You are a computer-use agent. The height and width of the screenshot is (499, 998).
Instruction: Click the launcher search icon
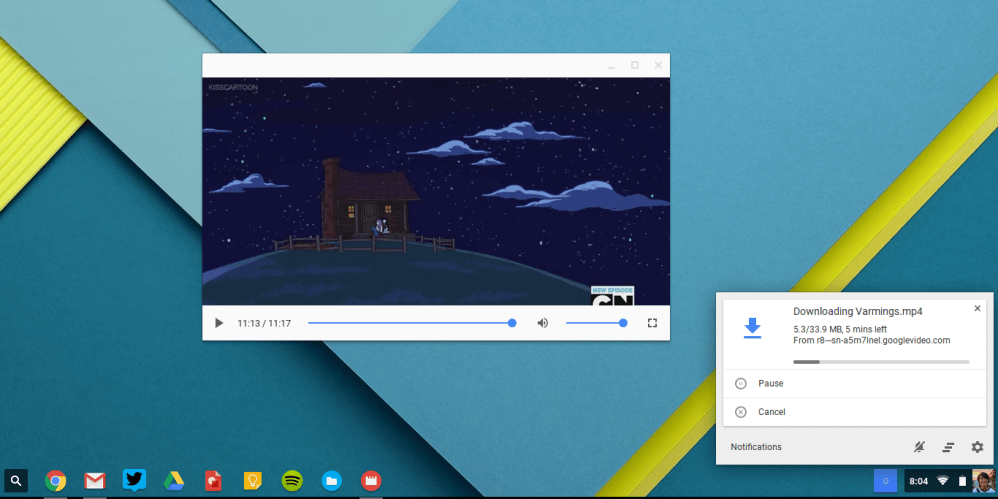coord(16,481)
